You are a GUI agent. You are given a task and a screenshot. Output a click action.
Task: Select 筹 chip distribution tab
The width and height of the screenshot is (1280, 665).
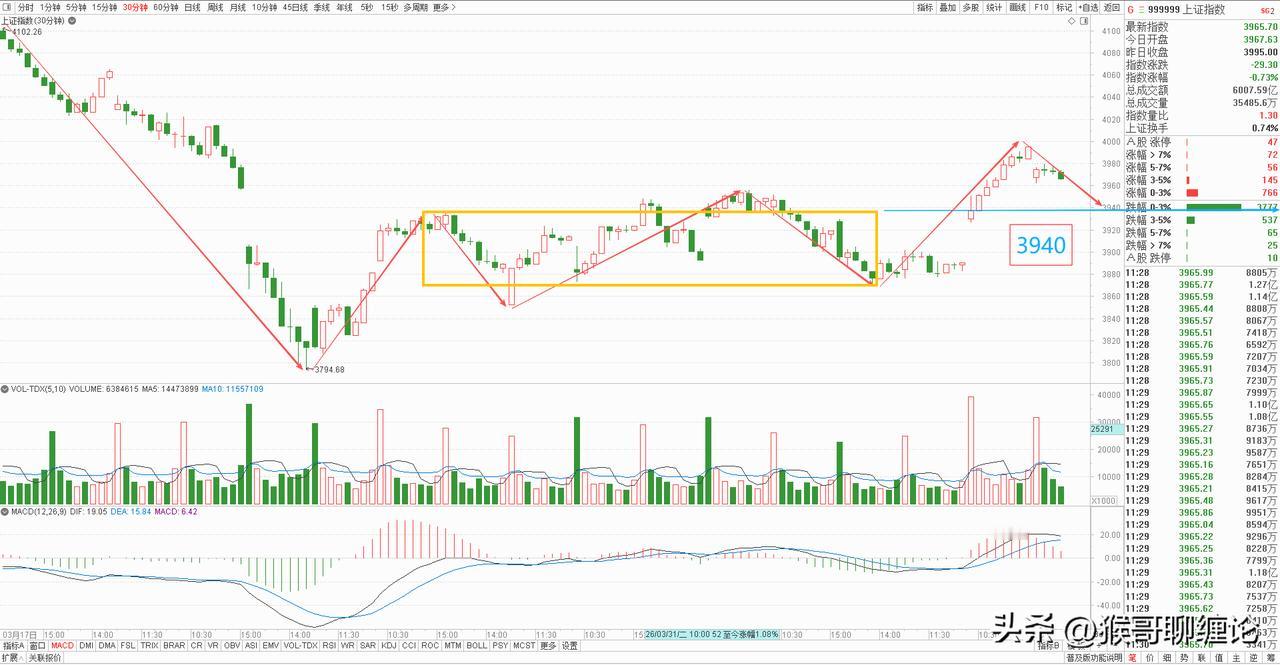pyautogui.click(x=1270, y=658)
